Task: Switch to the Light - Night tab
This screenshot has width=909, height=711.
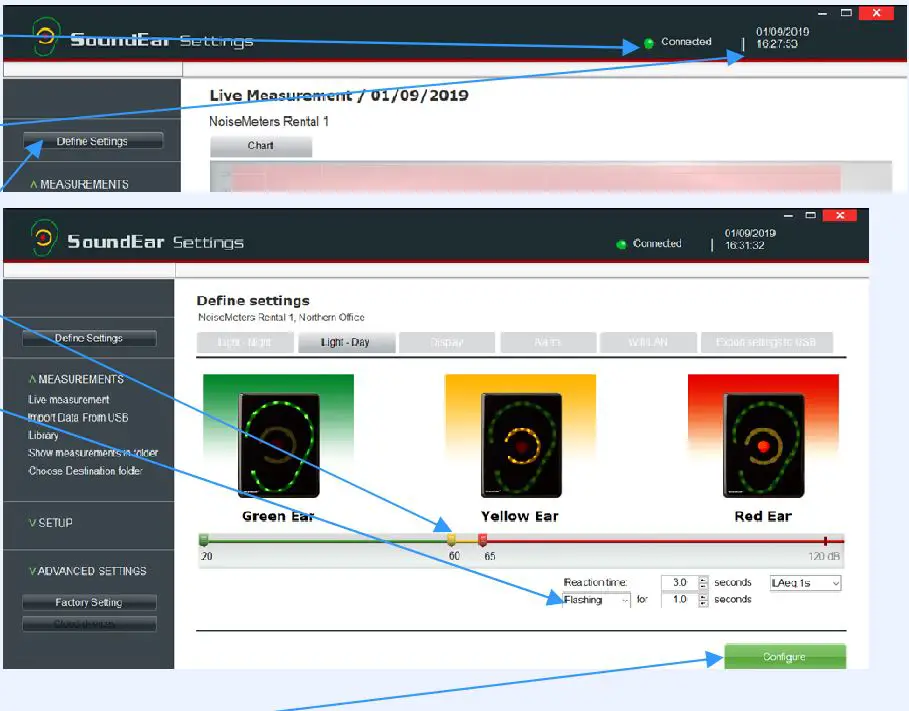Action: pyautogui.click(x=245, y=342)
